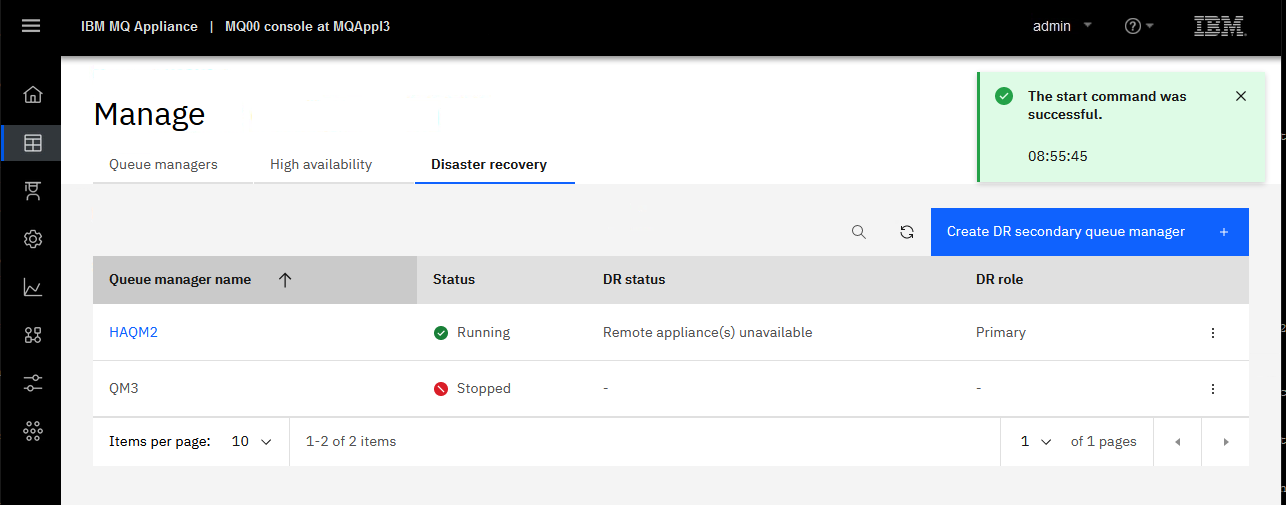Open overflow menu for QM3 row

click(x=1213, y=389)
